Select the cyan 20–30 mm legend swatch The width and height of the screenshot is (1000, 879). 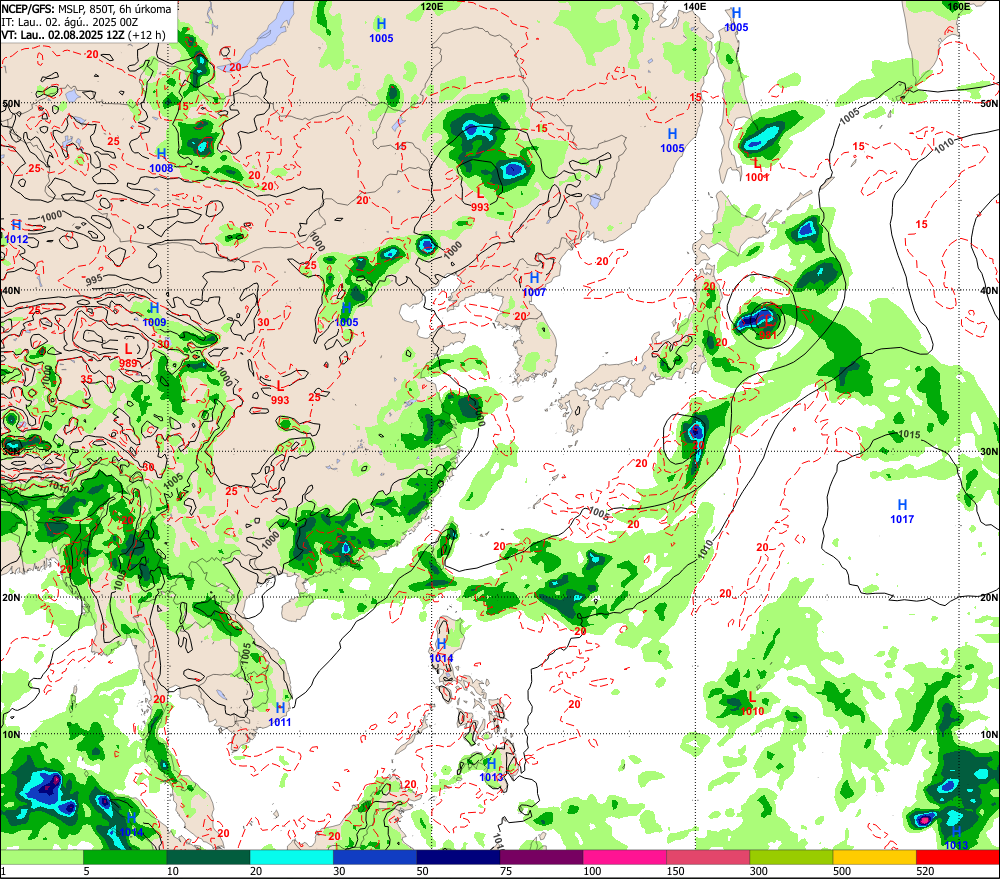pos(292,857)
